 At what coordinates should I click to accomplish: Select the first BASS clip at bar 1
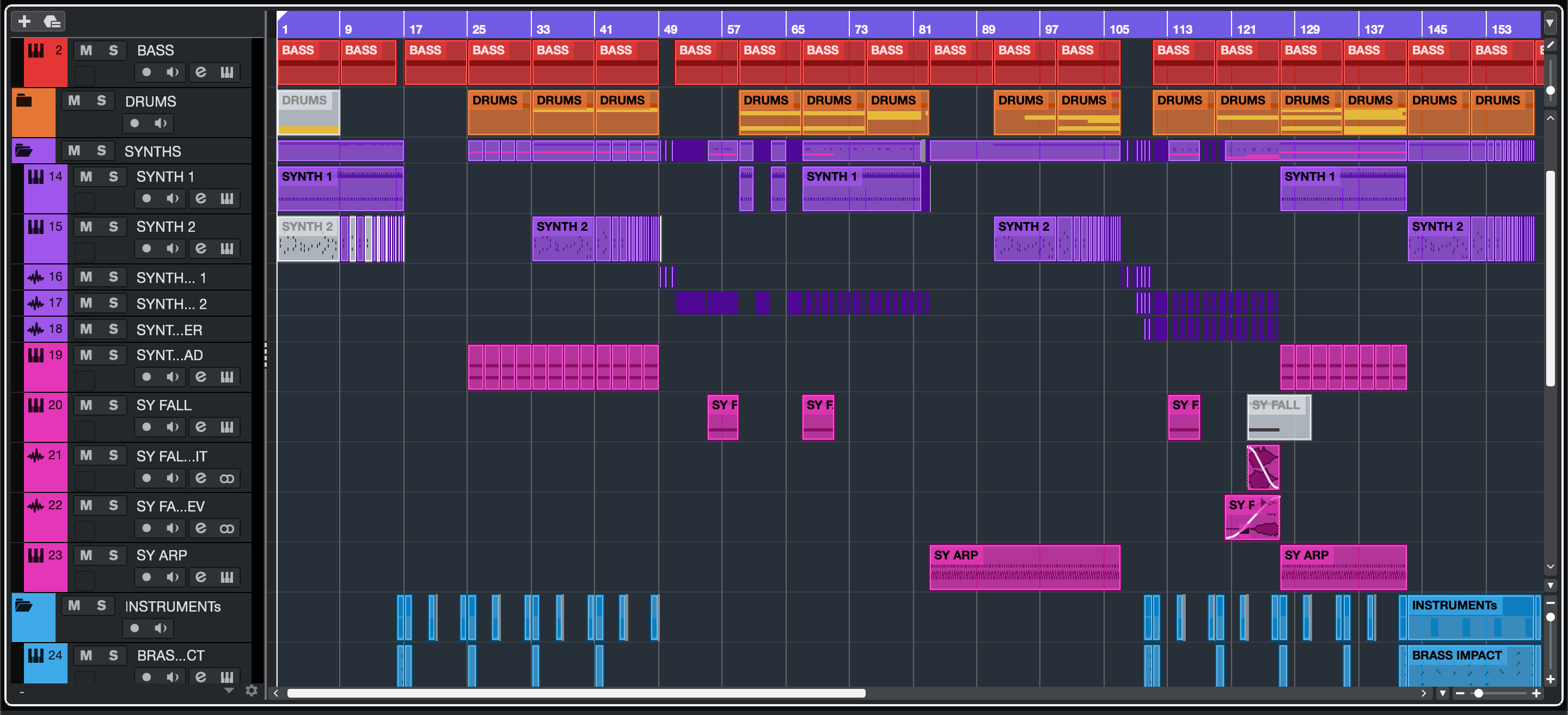309,63
